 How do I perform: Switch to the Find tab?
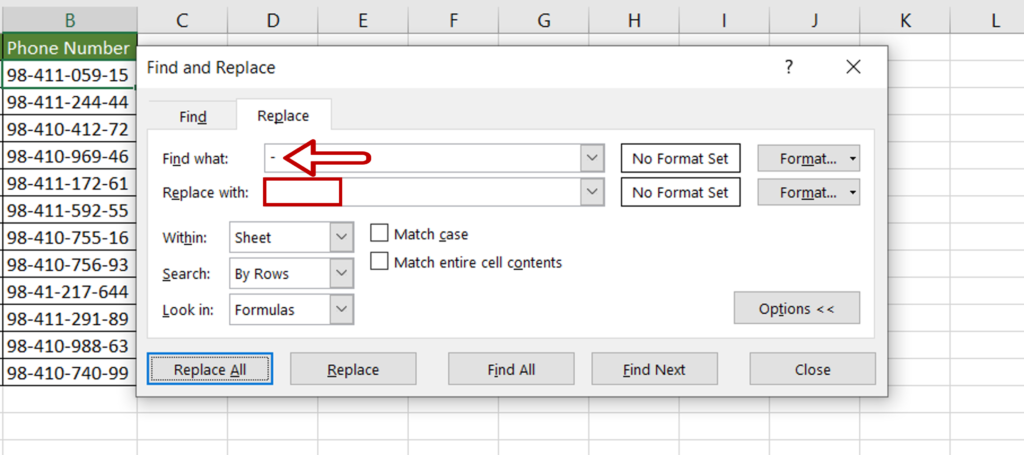pyautogui.click(x=193, y=117)
